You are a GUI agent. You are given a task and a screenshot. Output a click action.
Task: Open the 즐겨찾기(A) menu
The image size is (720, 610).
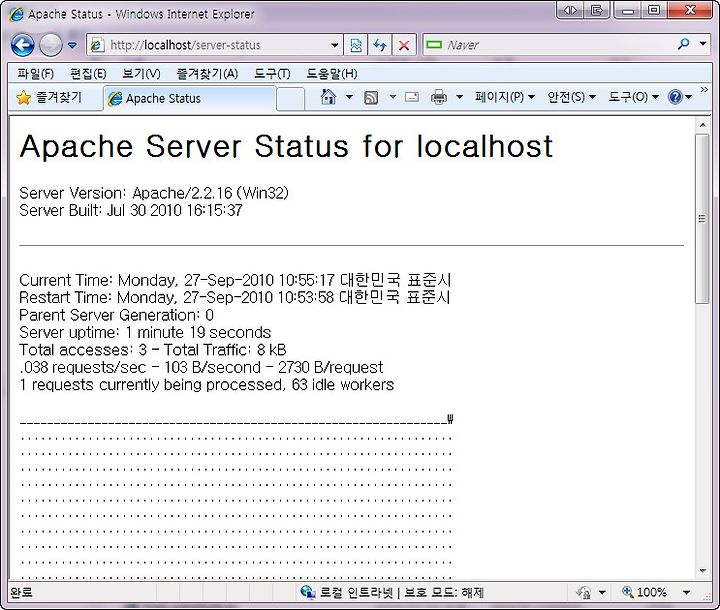207,73
